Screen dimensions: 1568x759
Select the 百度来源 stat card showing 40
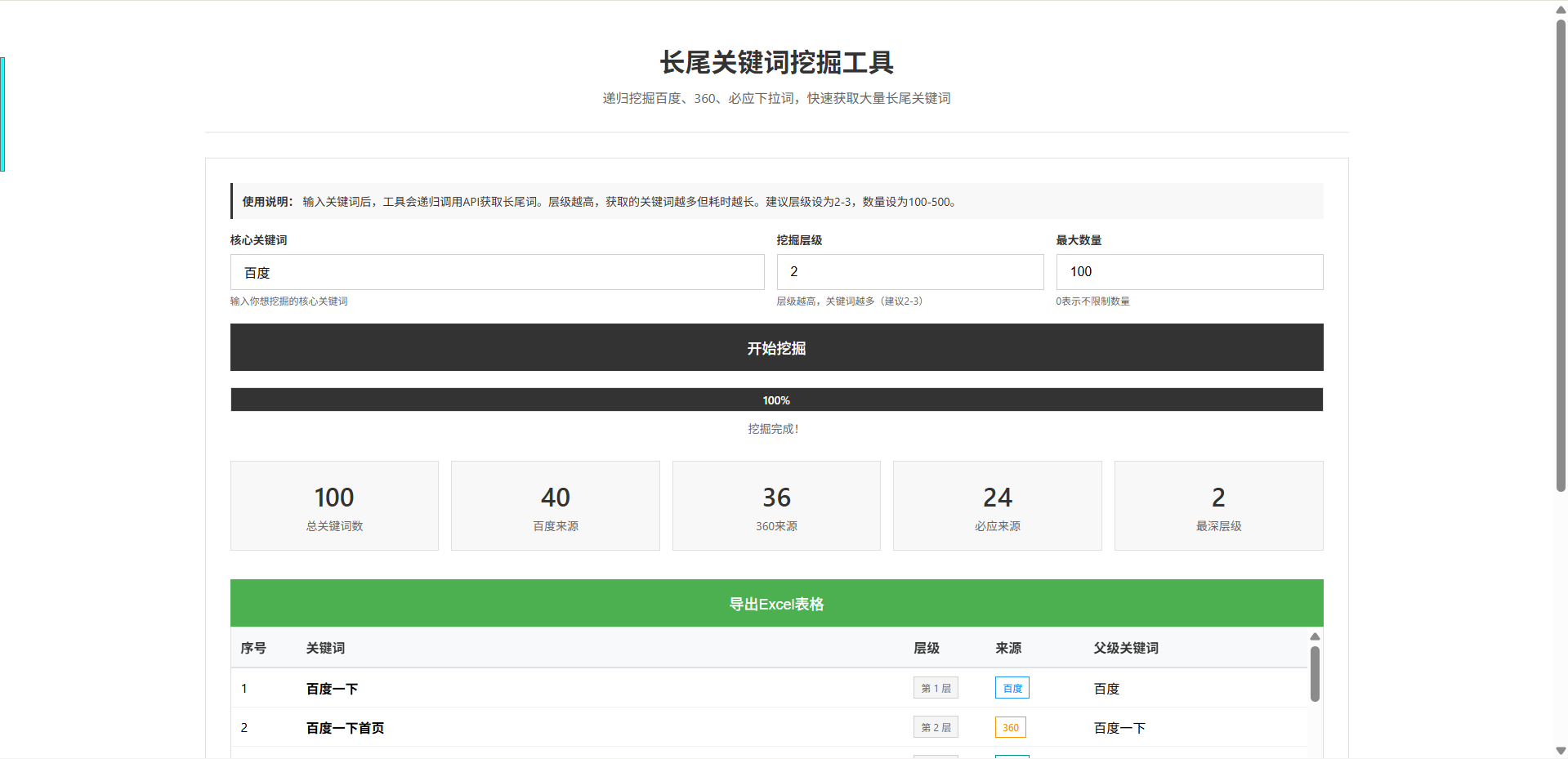point(555,505)
